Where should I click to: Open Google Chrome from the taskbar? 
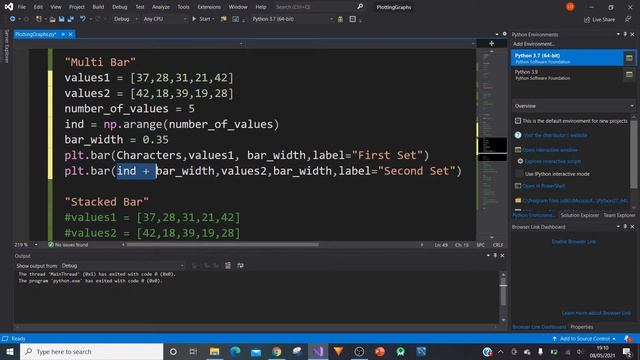point(277,351)
